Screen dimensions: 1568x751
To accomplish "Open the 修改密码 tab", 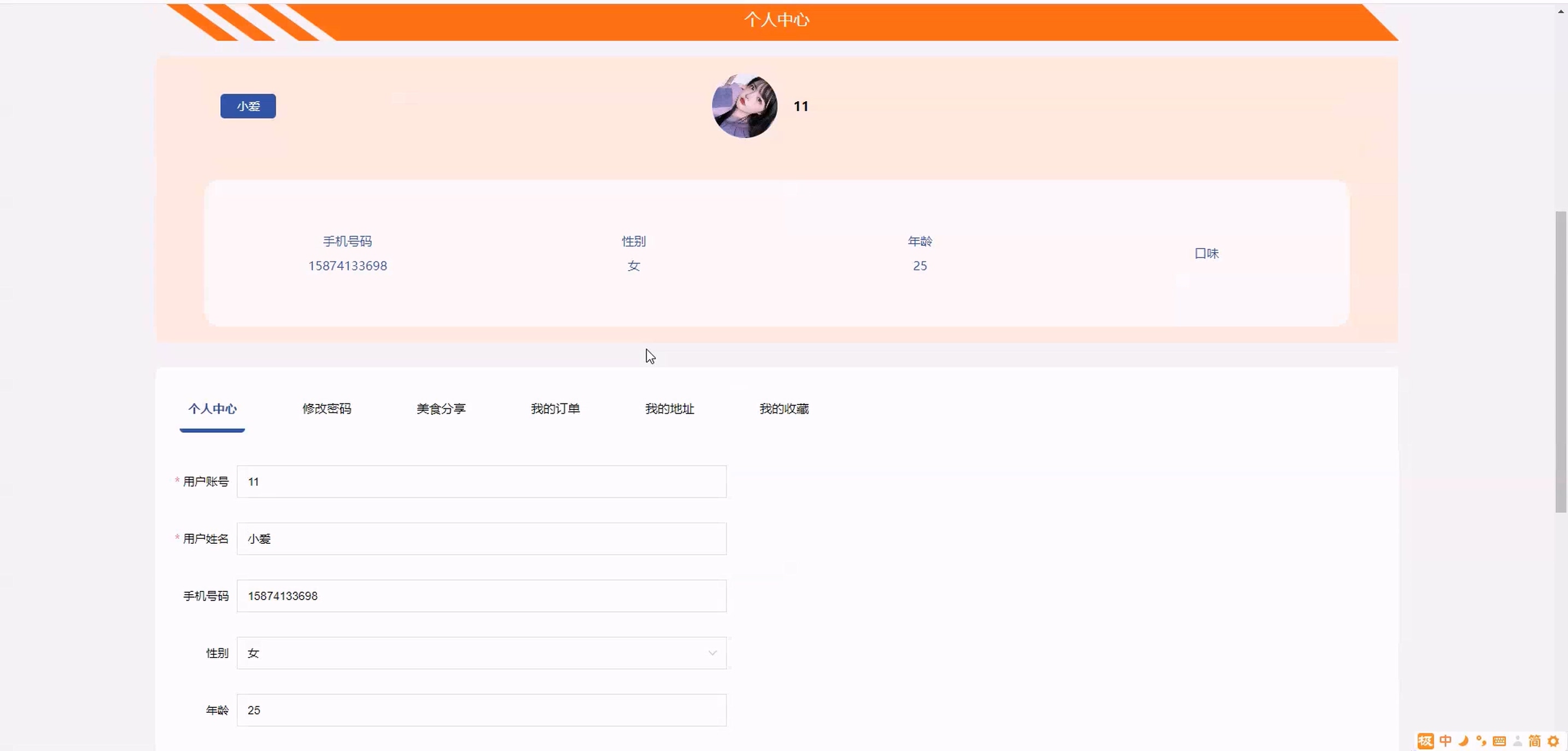I will (327, 408).
